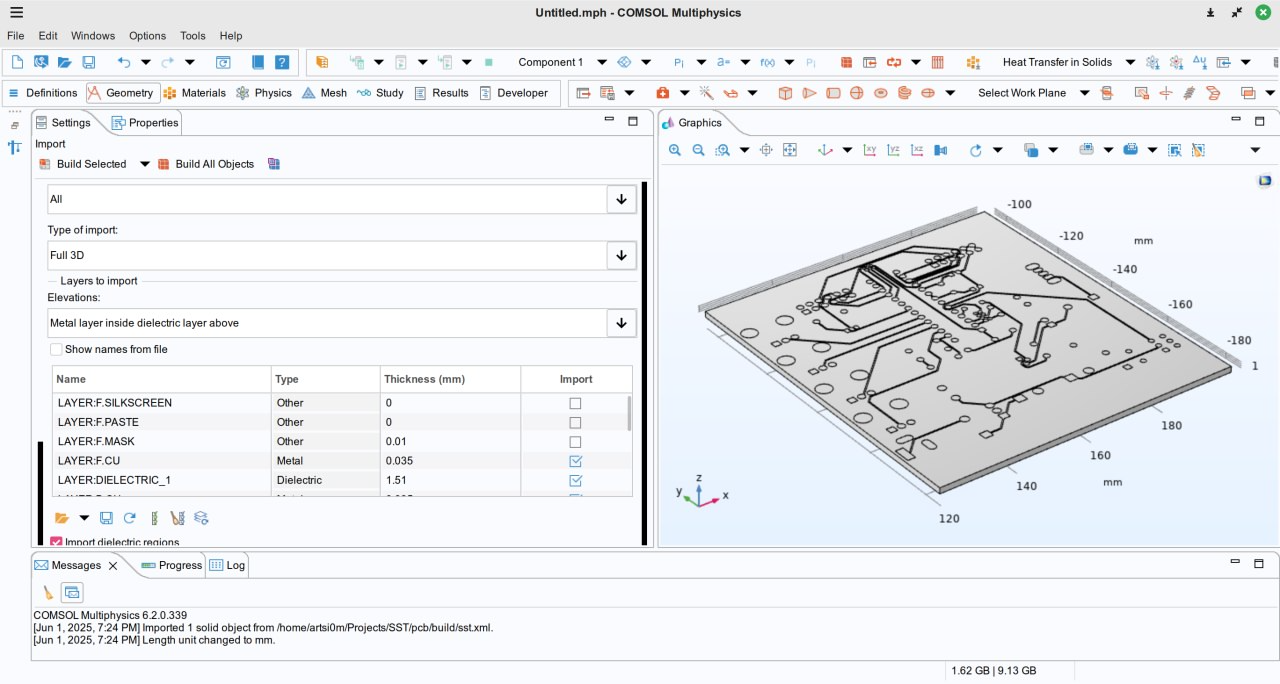Click the Help question mark icon
This screenshot has width=1280, height=684.
282,62
